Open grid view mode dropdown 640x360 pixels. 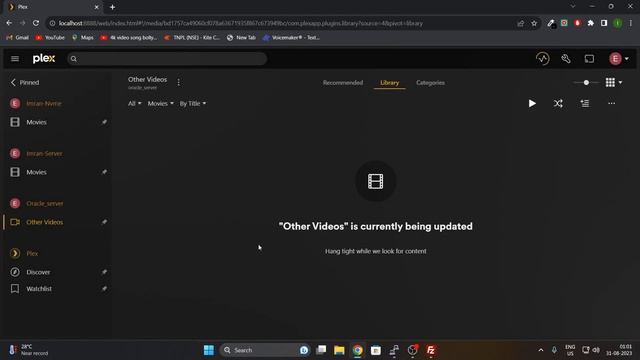click(x=613, y=82)
